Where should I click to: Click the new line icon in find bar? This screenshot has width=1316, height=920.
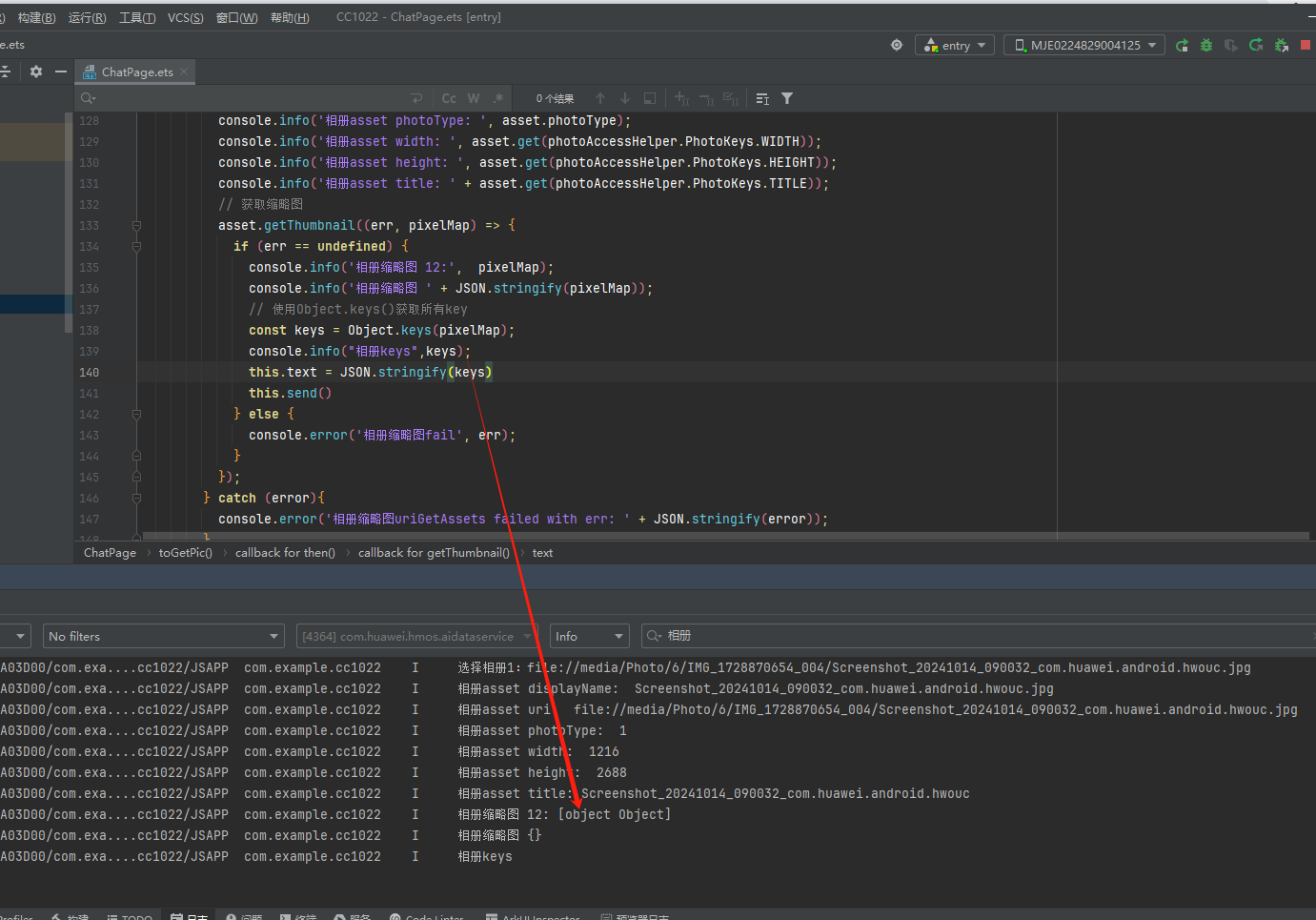coord(416,98)
